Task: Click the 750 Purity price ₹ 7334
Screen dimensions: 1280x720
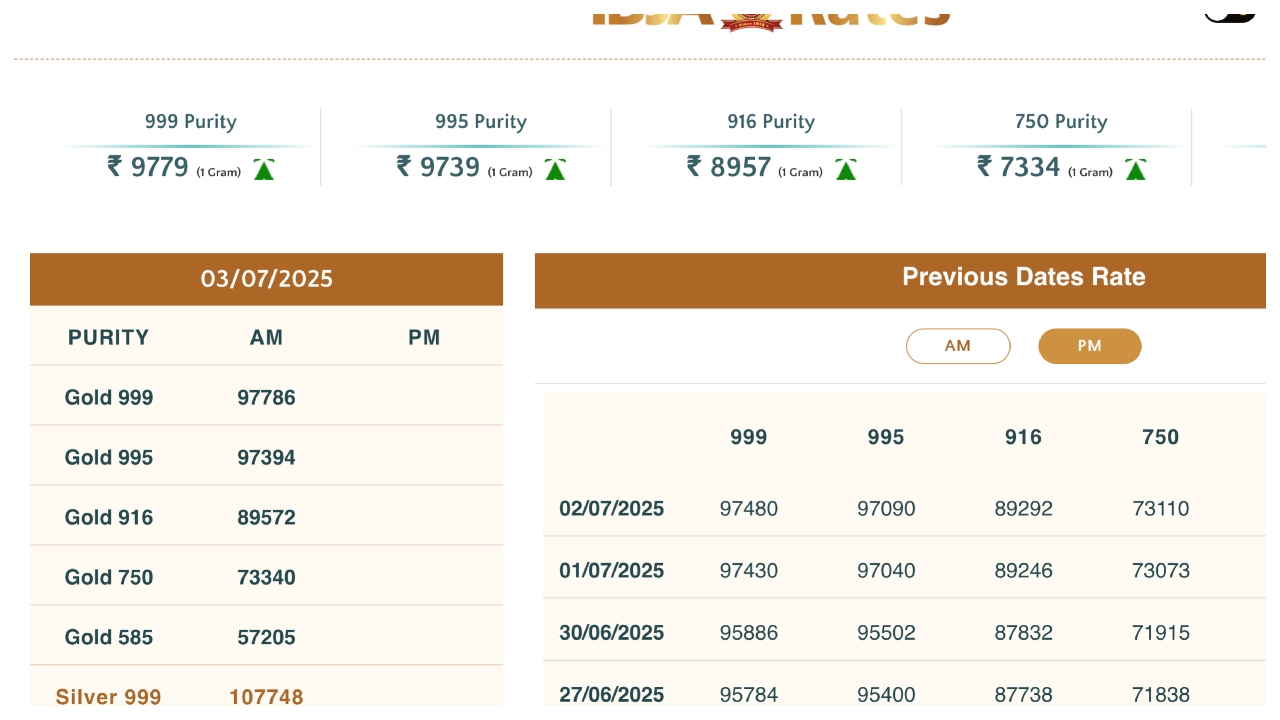Action: pos(1018,167)
